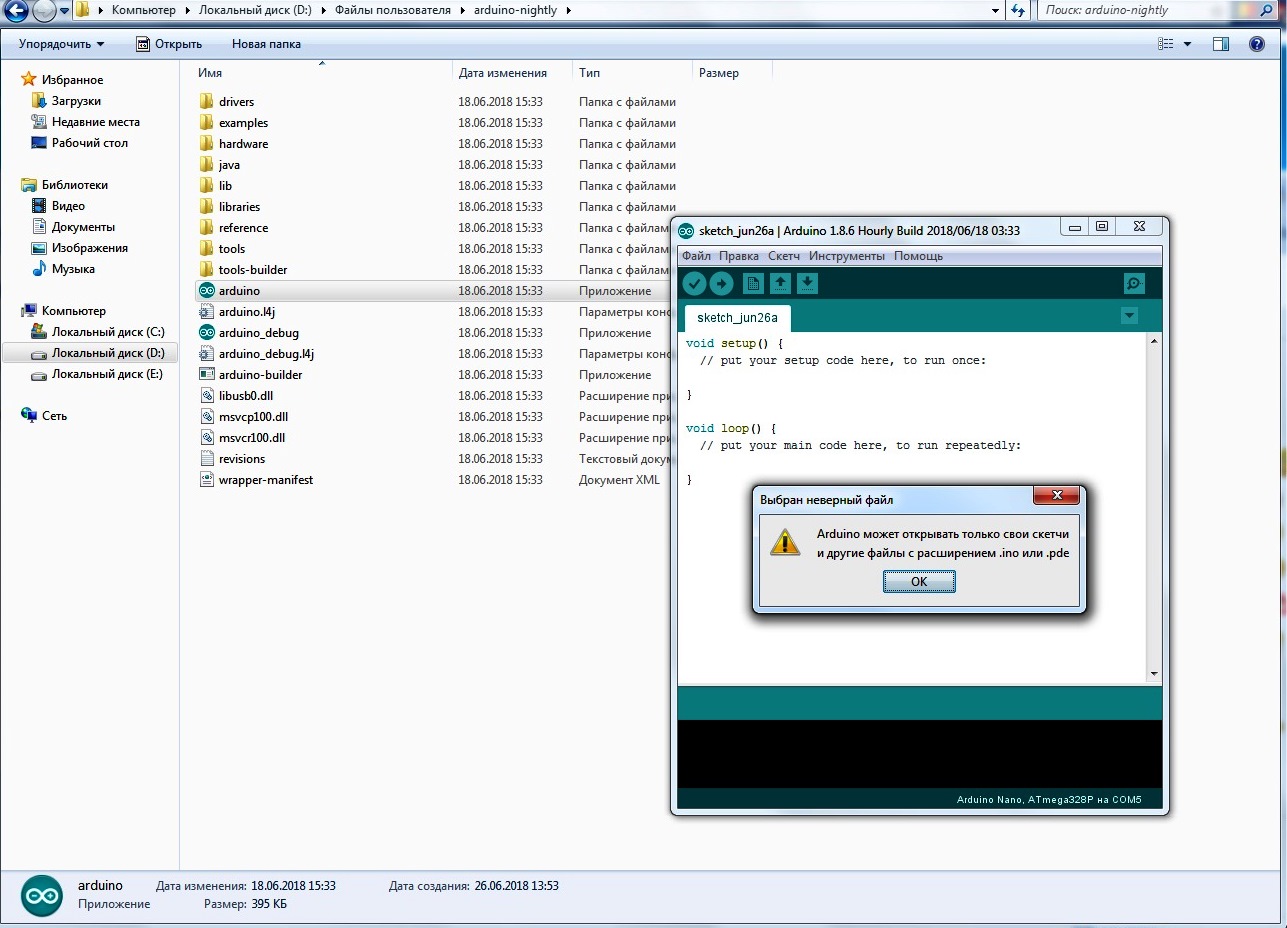Viewport: 1287px width, 928px height.
Task: Open Рабочий стол in the sidebar
Action: click(89, 143)
